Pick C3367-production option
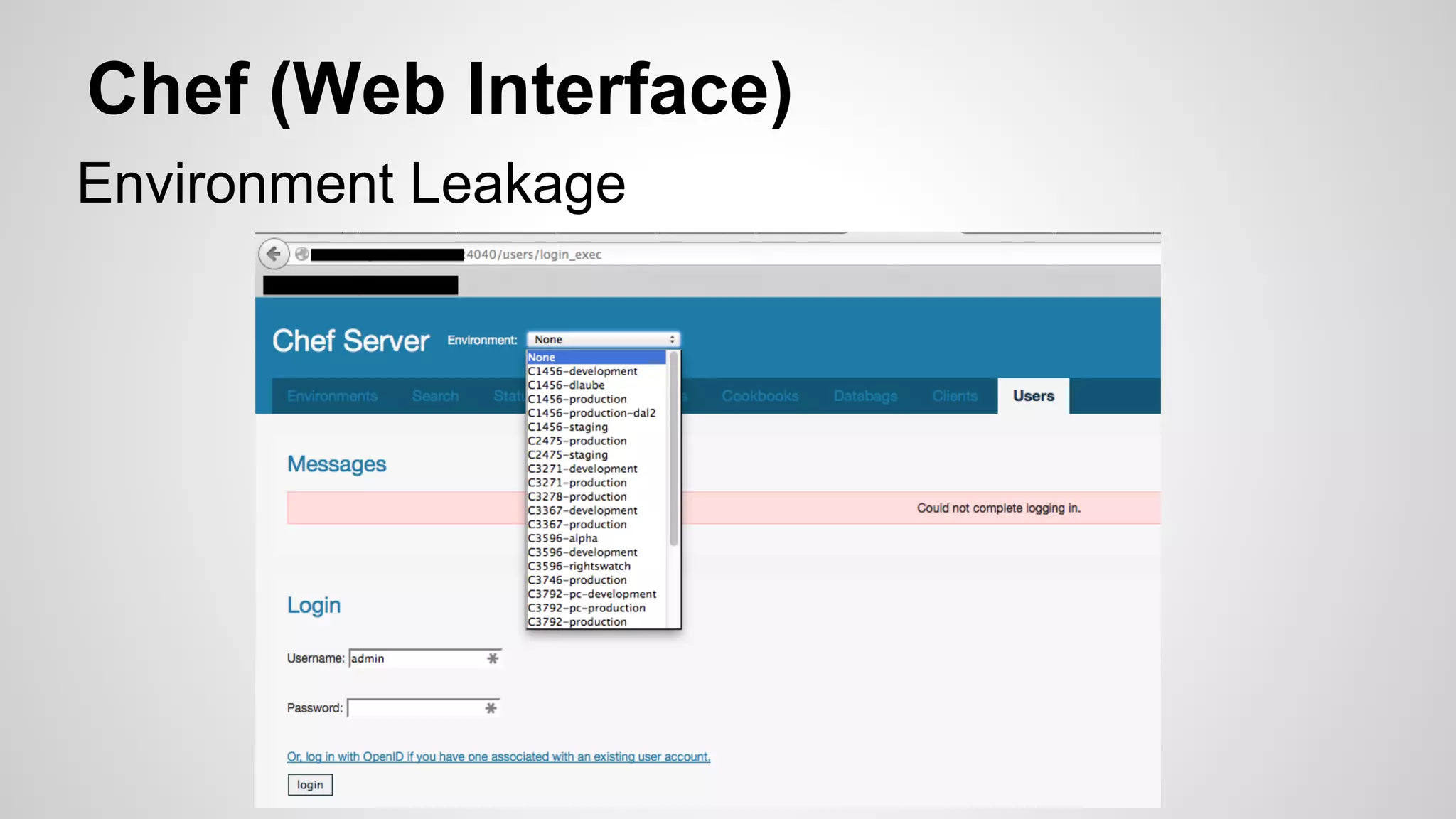Viewport: 1456px width, 819px height. pyautogui.click(x=596, y=525)
